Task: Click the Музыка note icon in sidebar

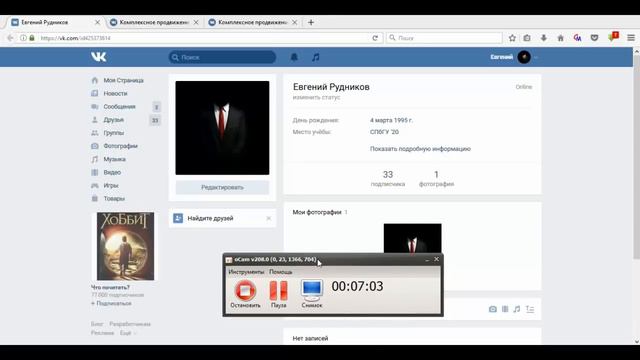Action: [x=95, y=159]
